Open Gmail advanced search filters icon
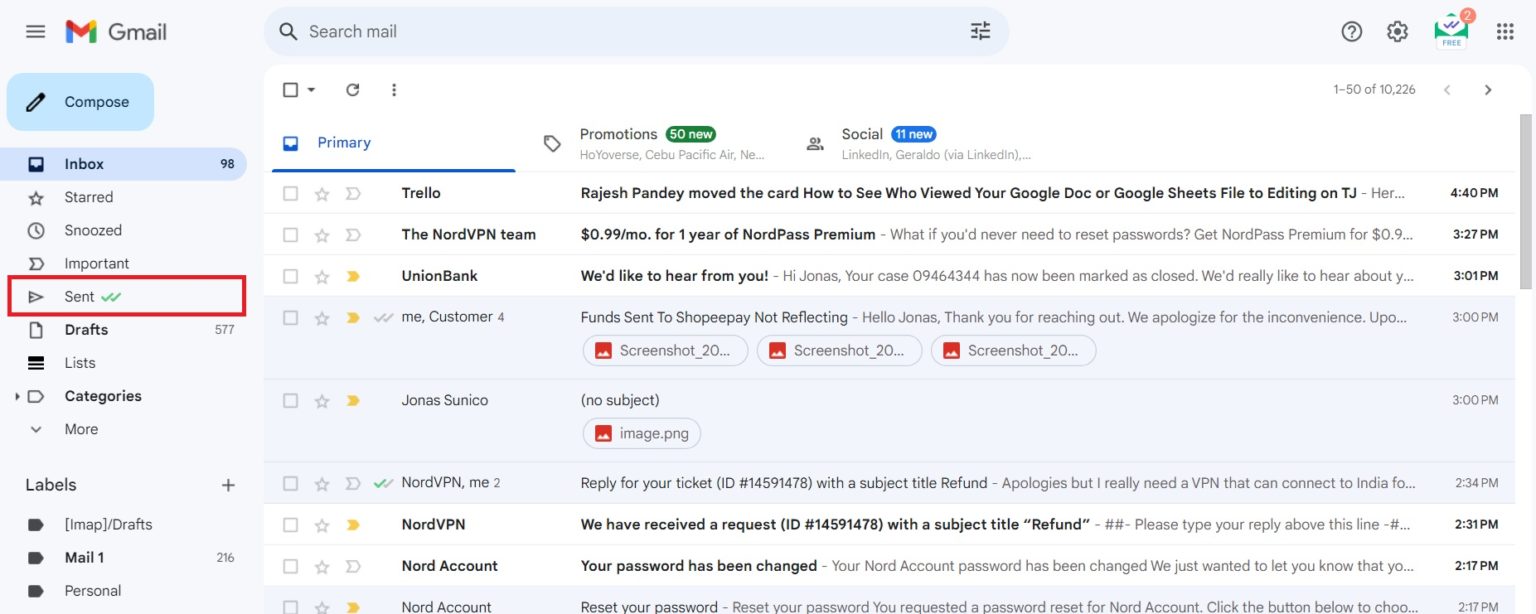Viewport: 1536px width, 614px height. point(980,31)
